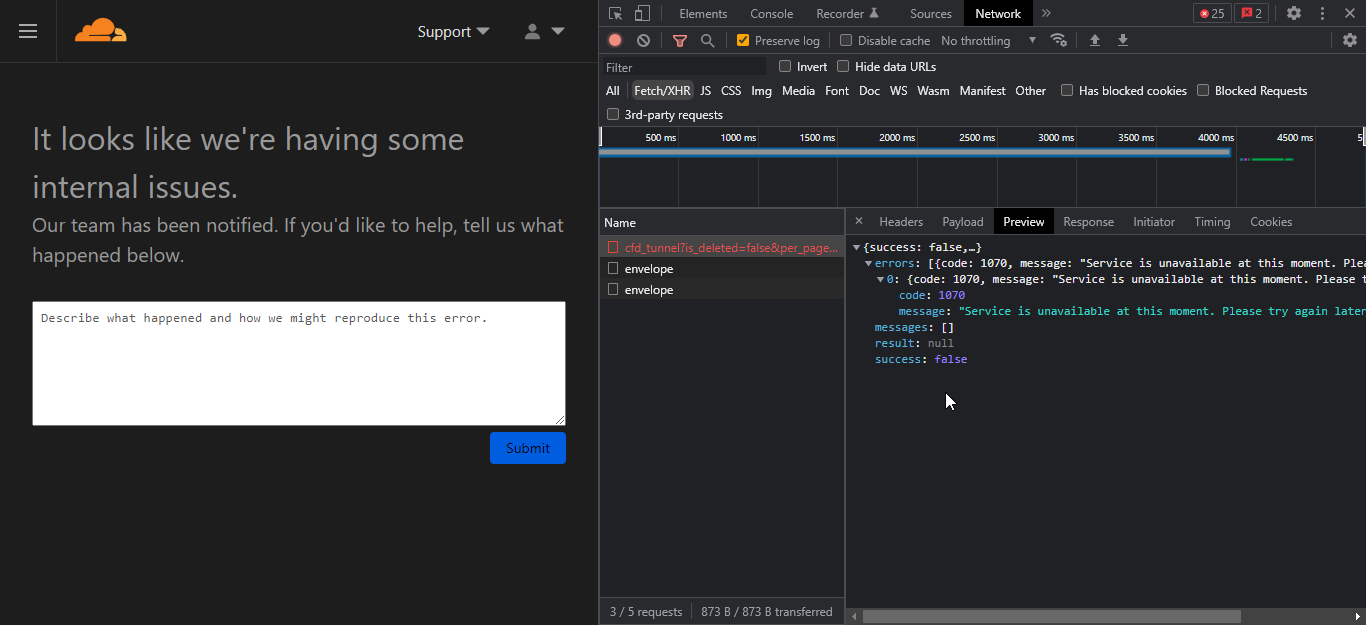The width and height of the screenshot is (1366, 625).
Task: Open DevTools settings gear
Action: 1294,13
